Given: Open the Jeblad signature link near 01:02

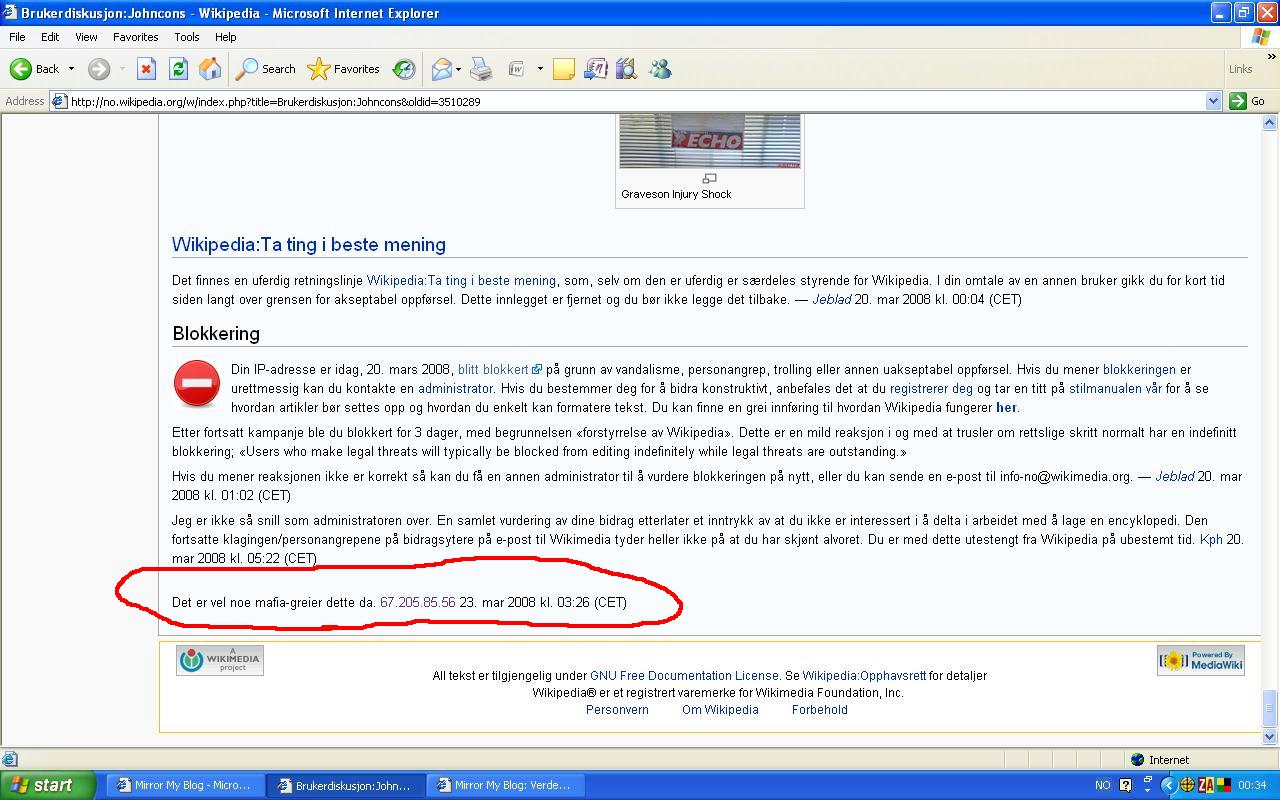Looking at the screenshot, I should click(x=1174, y=476).
